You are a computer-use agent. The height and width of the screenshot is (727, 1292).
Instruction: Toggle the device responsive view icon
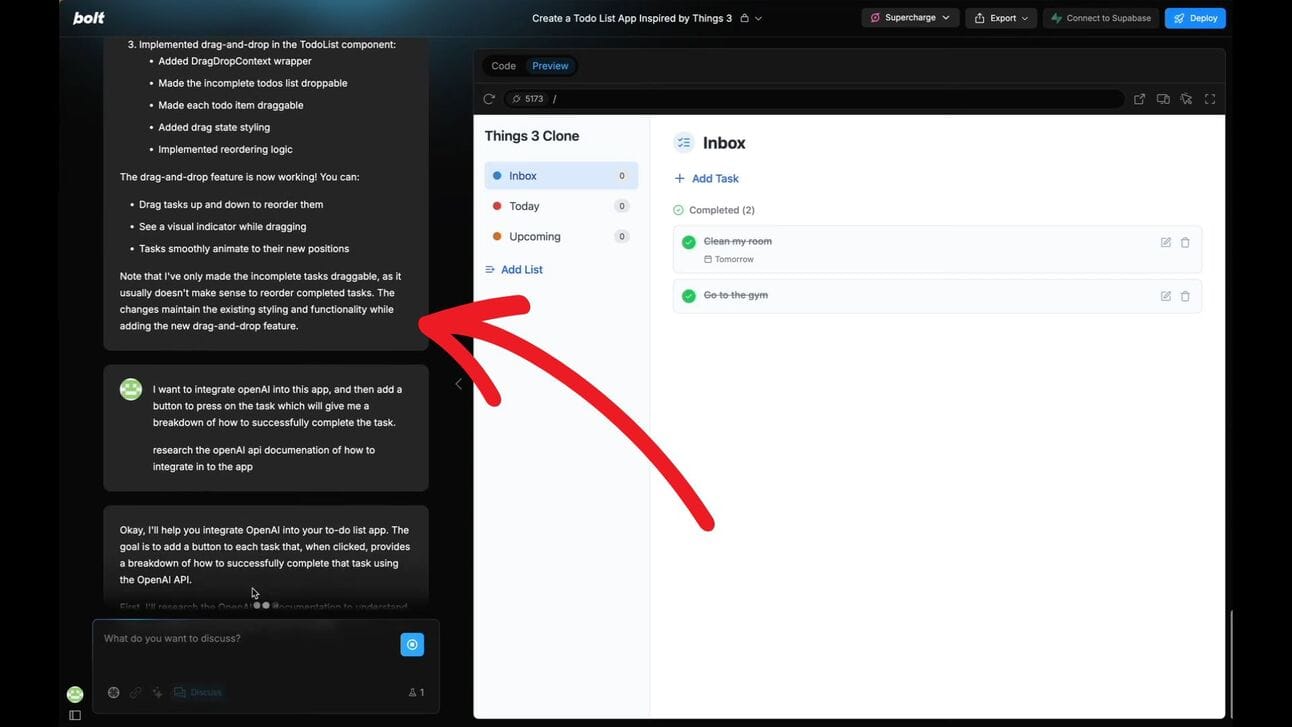pos(1163,99)
